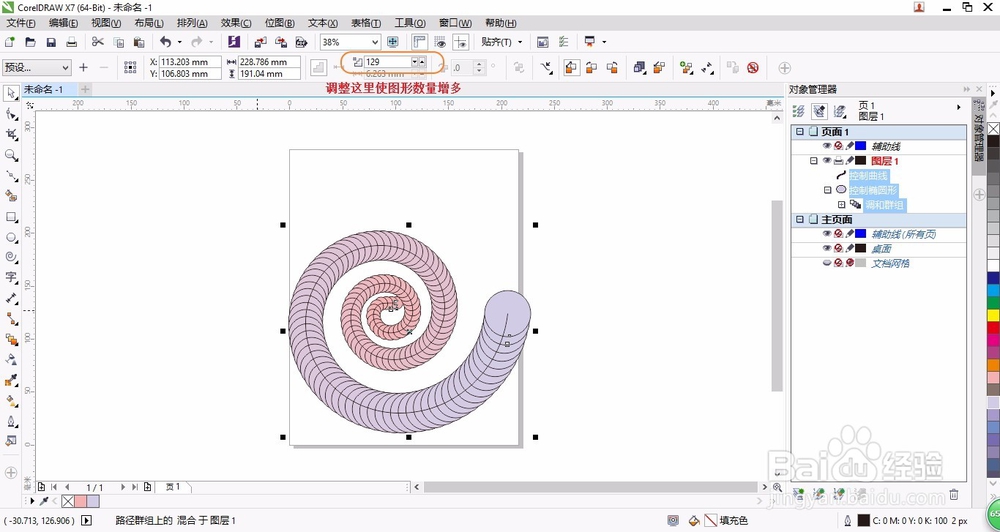
Task: Toggle the editable pencil for 桌面 layer
Action: pos(849,249)
